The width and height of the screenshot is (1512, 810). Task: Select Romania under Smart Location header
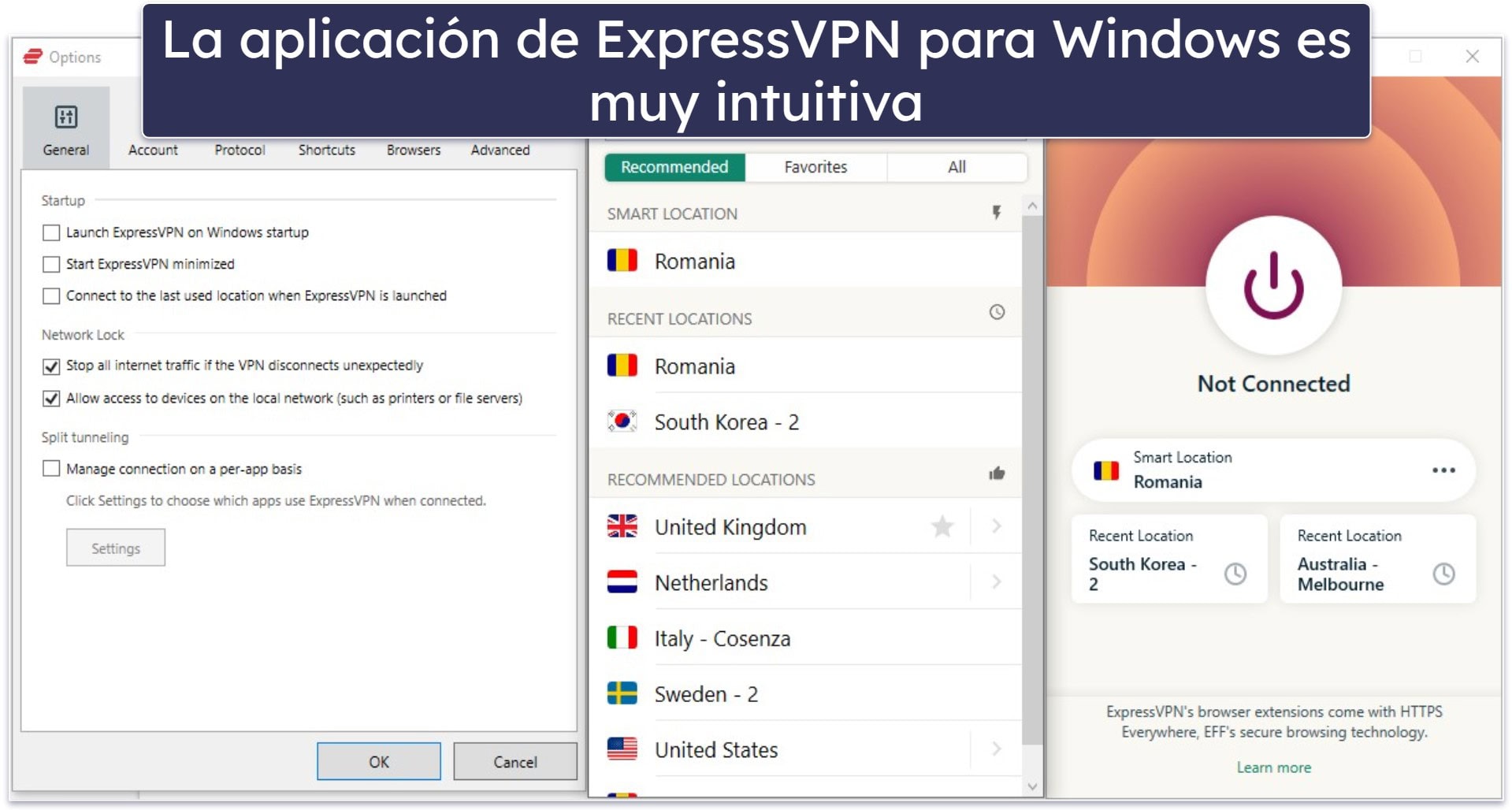(x=805, y=261)
